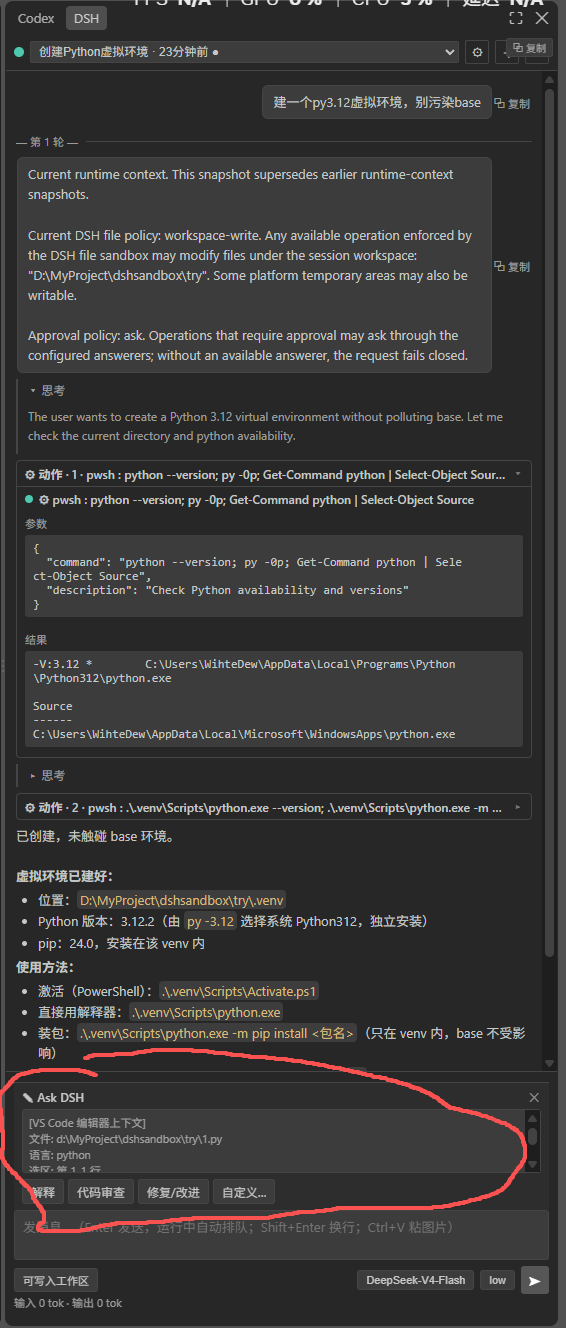Click the 解释 button

pos(43,1192)
